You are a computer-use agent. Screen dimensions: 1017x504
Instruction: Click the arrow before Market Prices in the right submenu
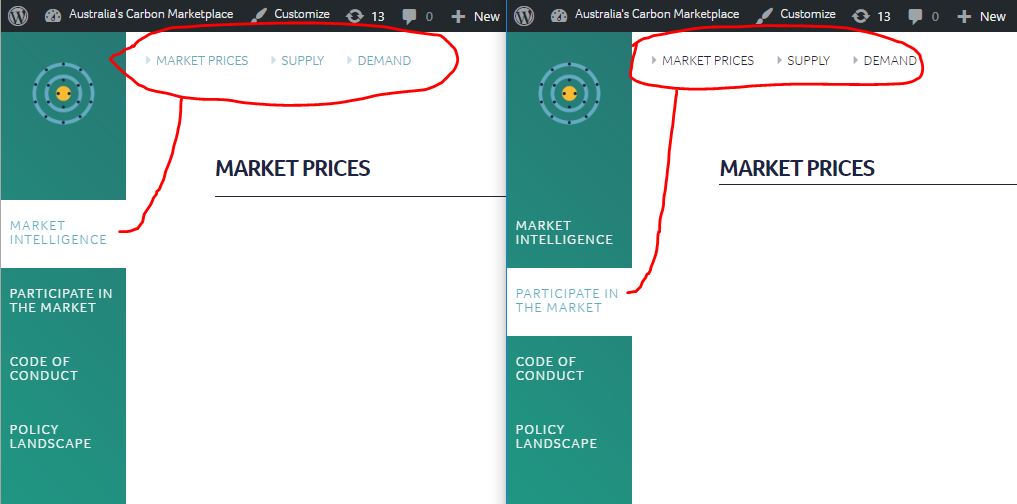(x=654, y=60)
